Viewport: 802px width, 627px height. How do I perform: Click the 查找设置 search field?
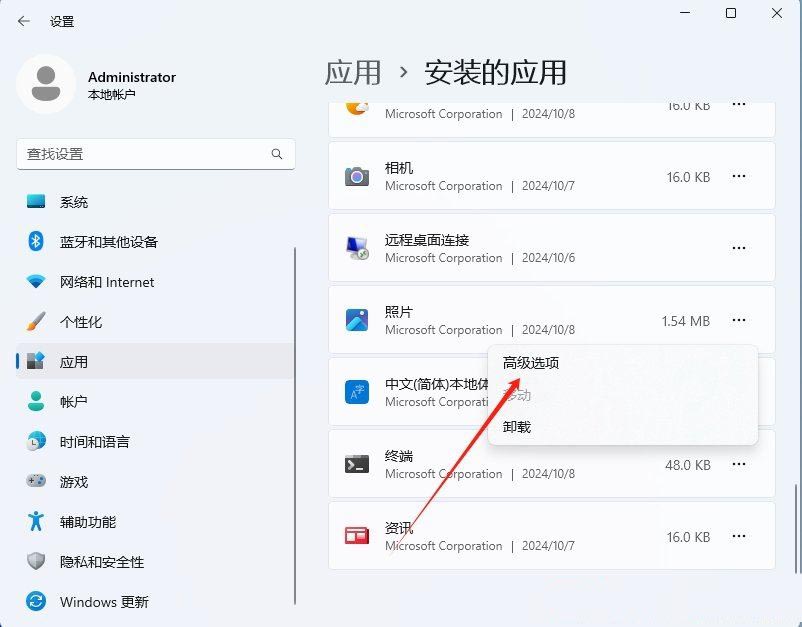point(155,154)
